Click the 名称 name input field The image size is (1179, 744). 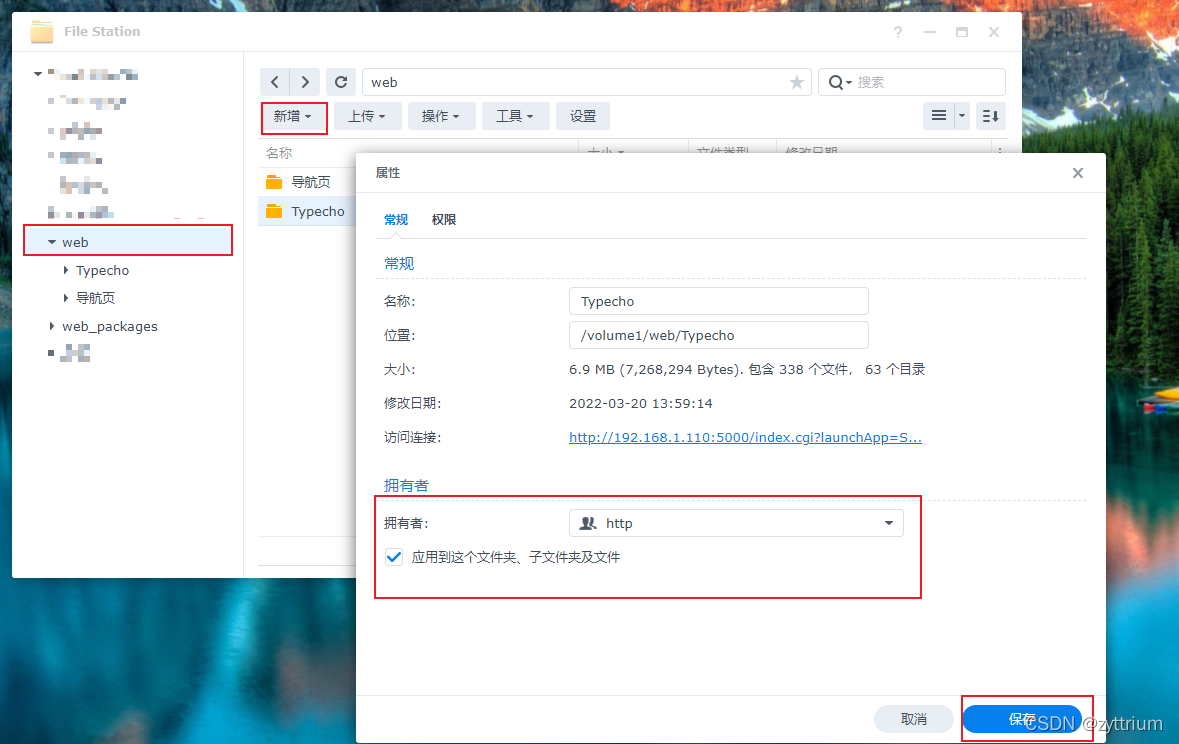[x=719, y=301]
